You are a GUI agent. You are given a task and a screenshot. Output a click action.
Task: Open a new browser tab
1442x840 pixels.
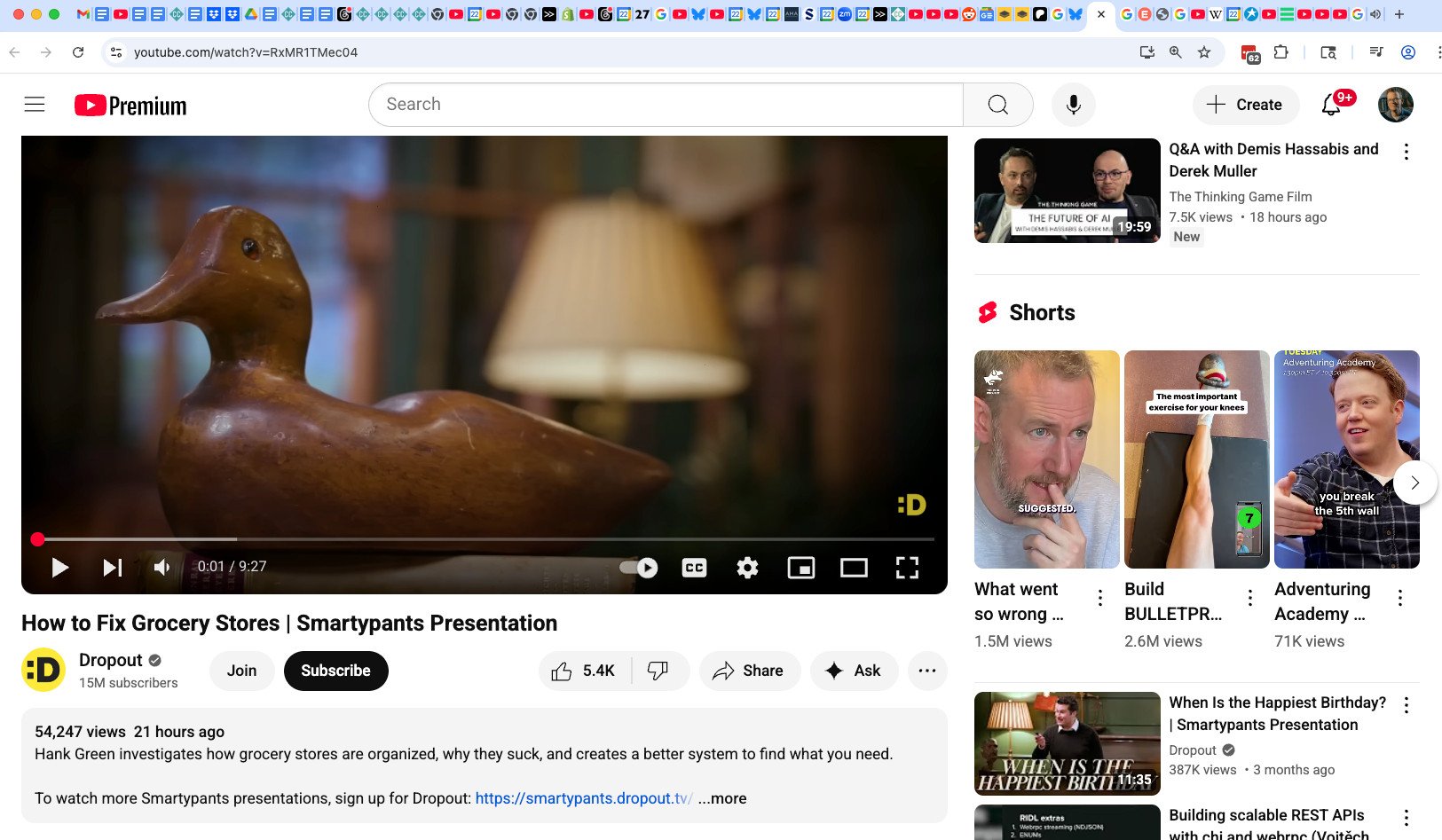point(1399,14)
